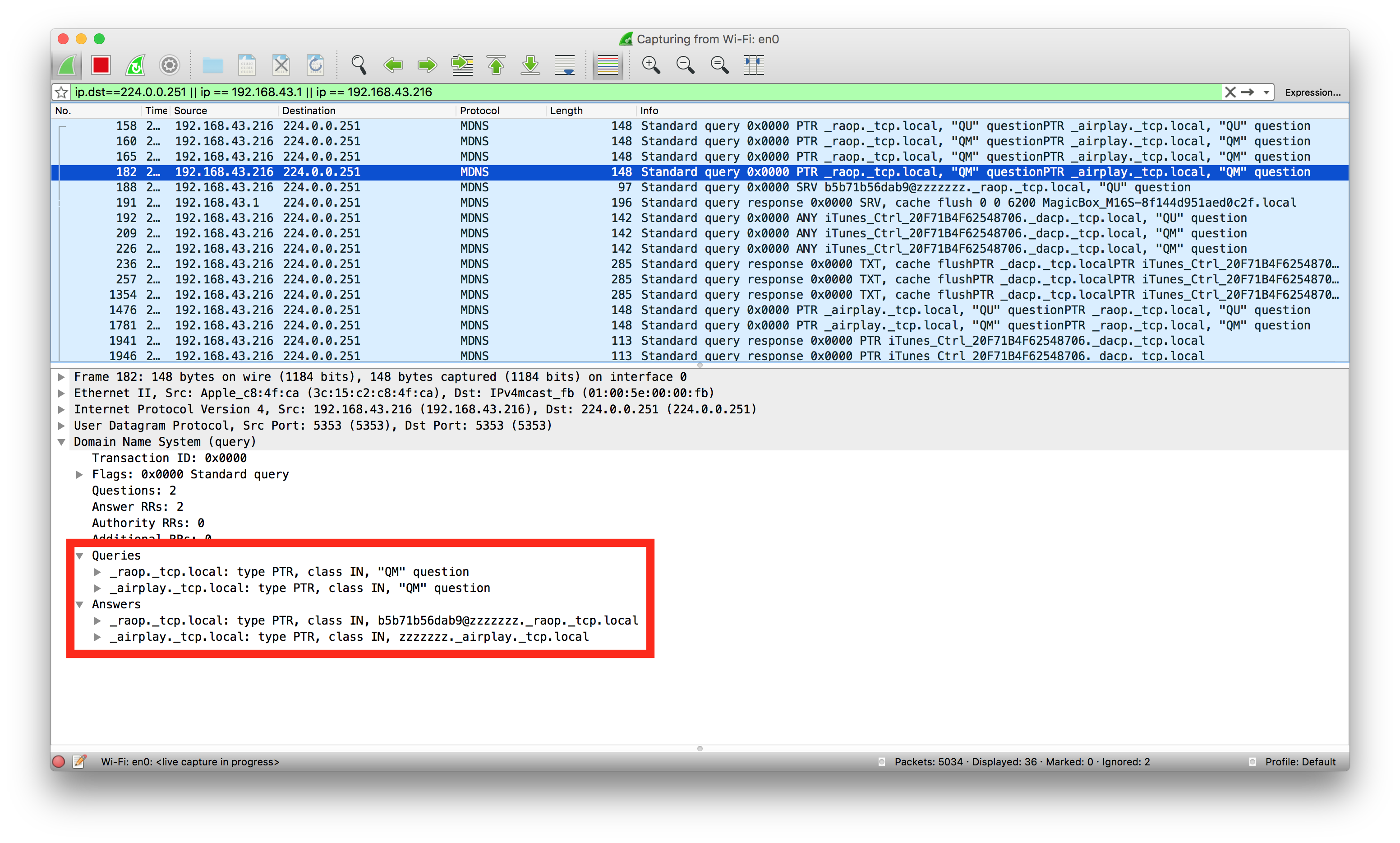Zoom in on the packet text
Viewport: 1400px width, 843px height.
(650, 65)
